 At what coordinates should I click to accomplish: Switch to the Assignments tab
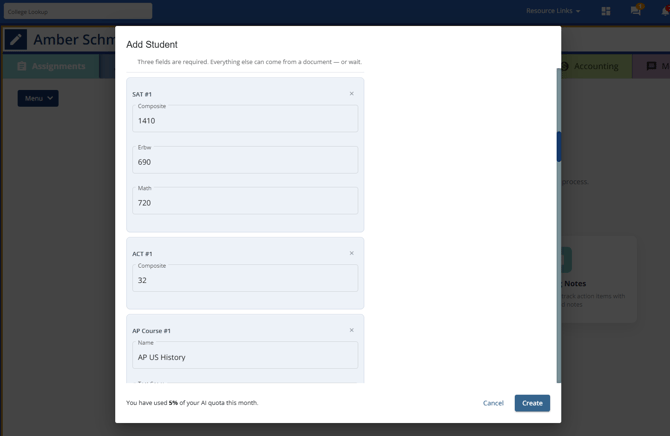(x=51, y=66)
